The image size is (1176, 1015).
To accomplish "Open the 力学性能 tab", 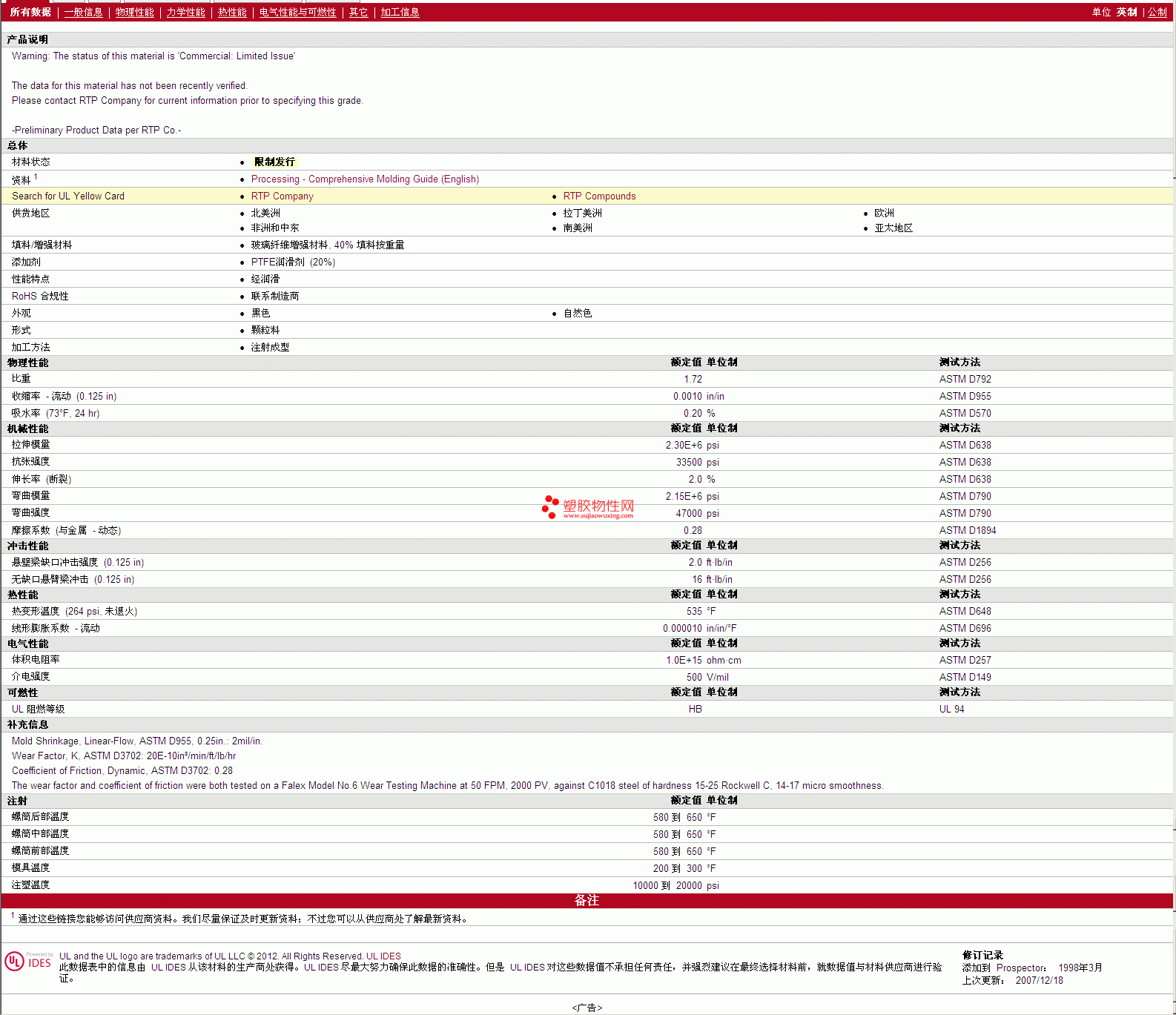I will 185,13.
